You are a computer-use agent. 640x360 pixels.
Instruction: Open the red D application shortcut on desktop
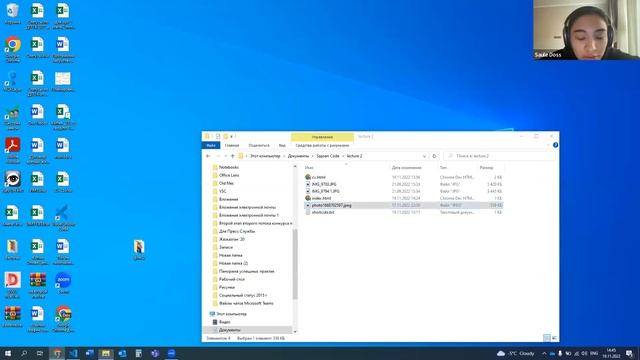pyautogui.click(x=13, y=284)
